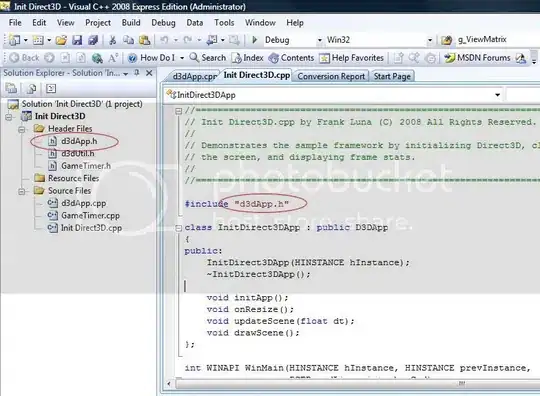Switch to the Conversion Report tab

click(x=331, y=76)
